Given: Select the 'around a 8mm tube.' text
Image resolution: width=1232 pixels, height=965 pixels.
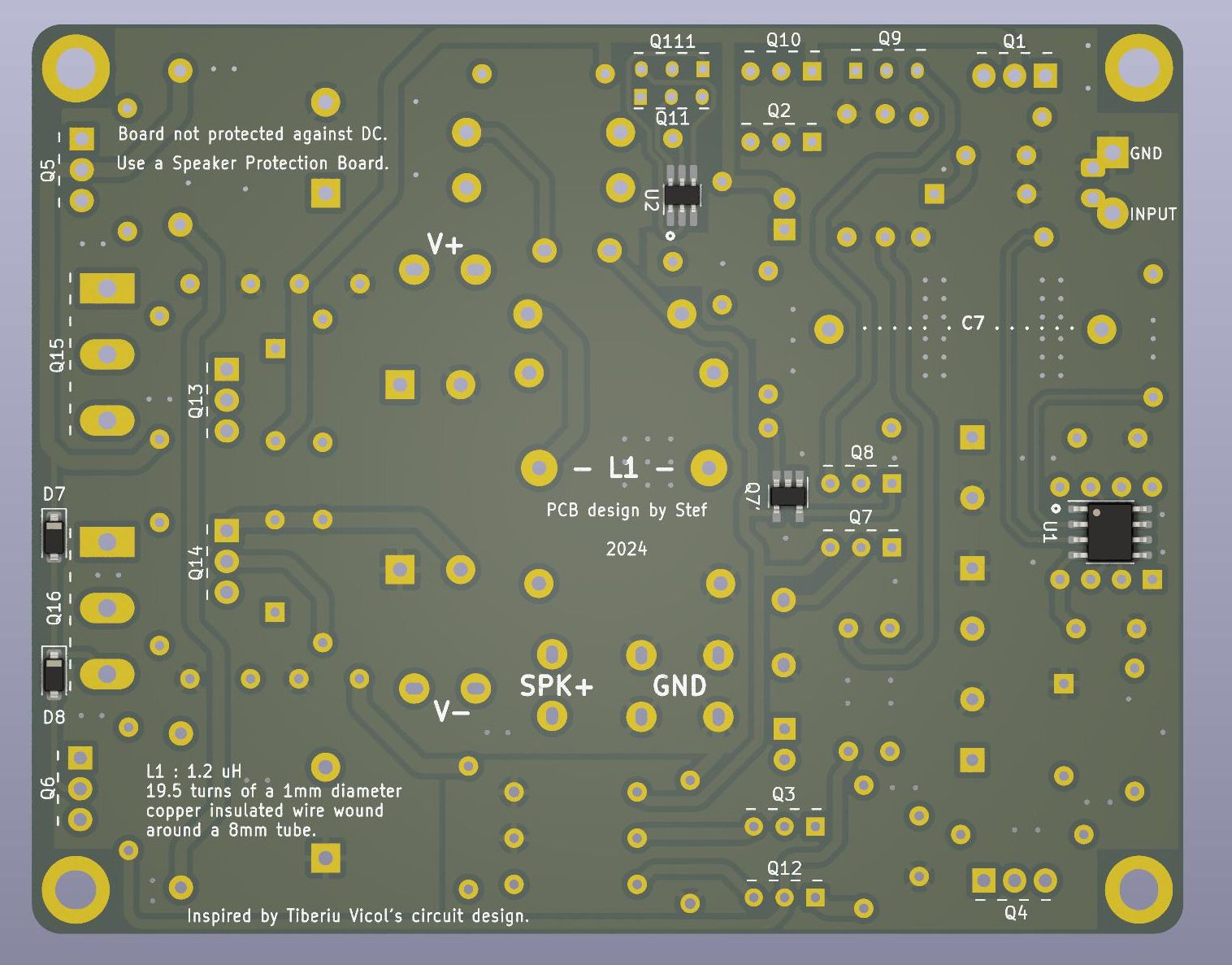Looking at the screenshot, I should [x=231, y=830].
